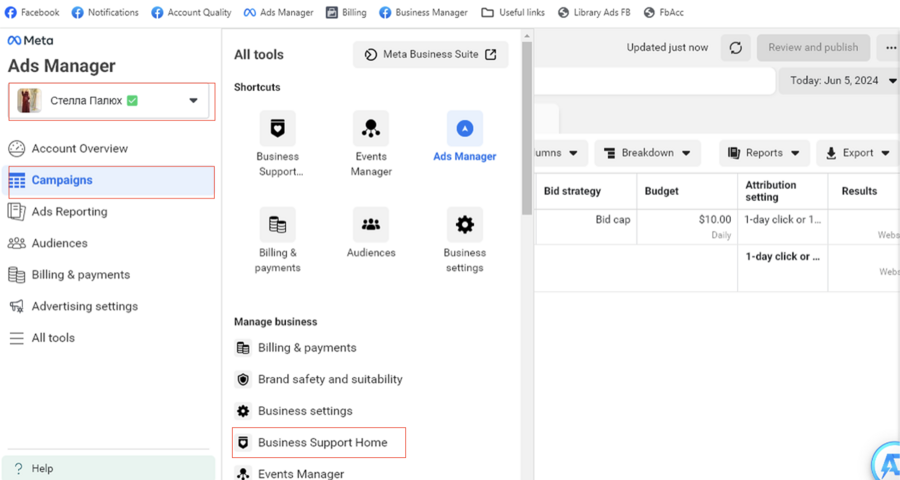The height and width of the screenshot is (480, 900).
Task: Click the Shortcuts section heading
Action: [257, 87]
